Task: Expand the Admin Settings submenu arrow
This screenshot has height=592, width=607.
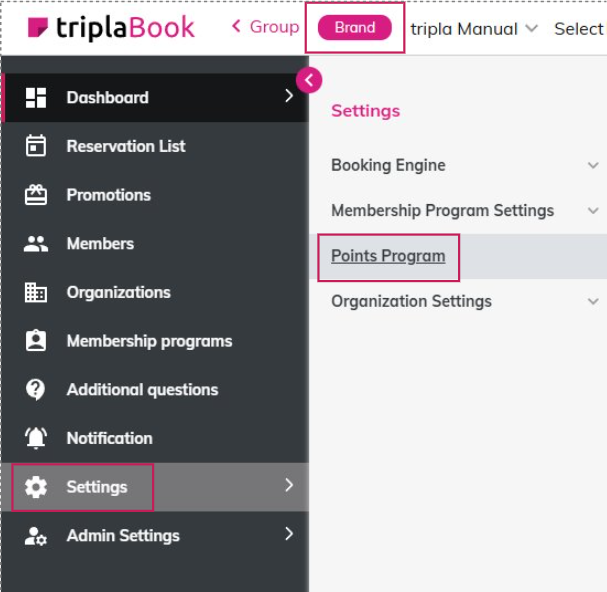Action: (289, 534)
